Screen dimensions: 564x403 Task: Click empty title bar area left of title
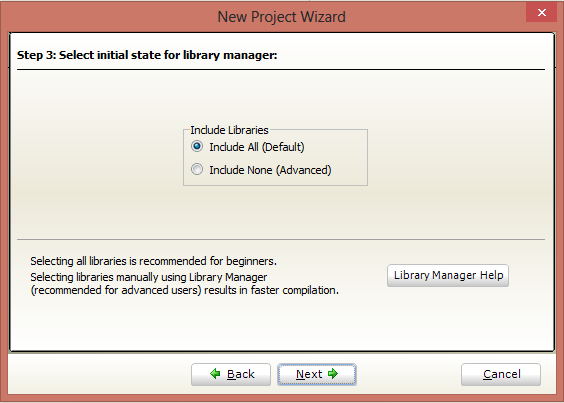(x=108, y=17)
